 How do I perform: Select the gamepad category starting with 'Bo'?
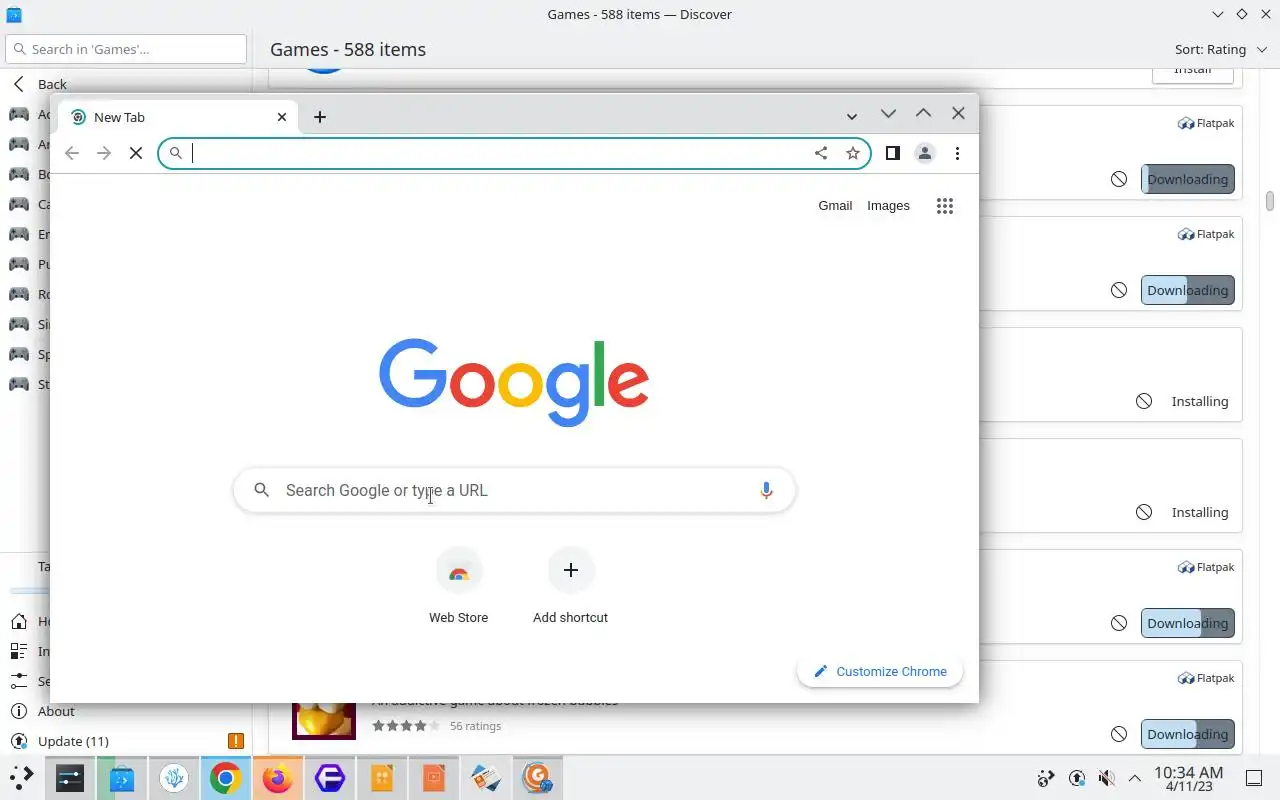pos(28,174)
